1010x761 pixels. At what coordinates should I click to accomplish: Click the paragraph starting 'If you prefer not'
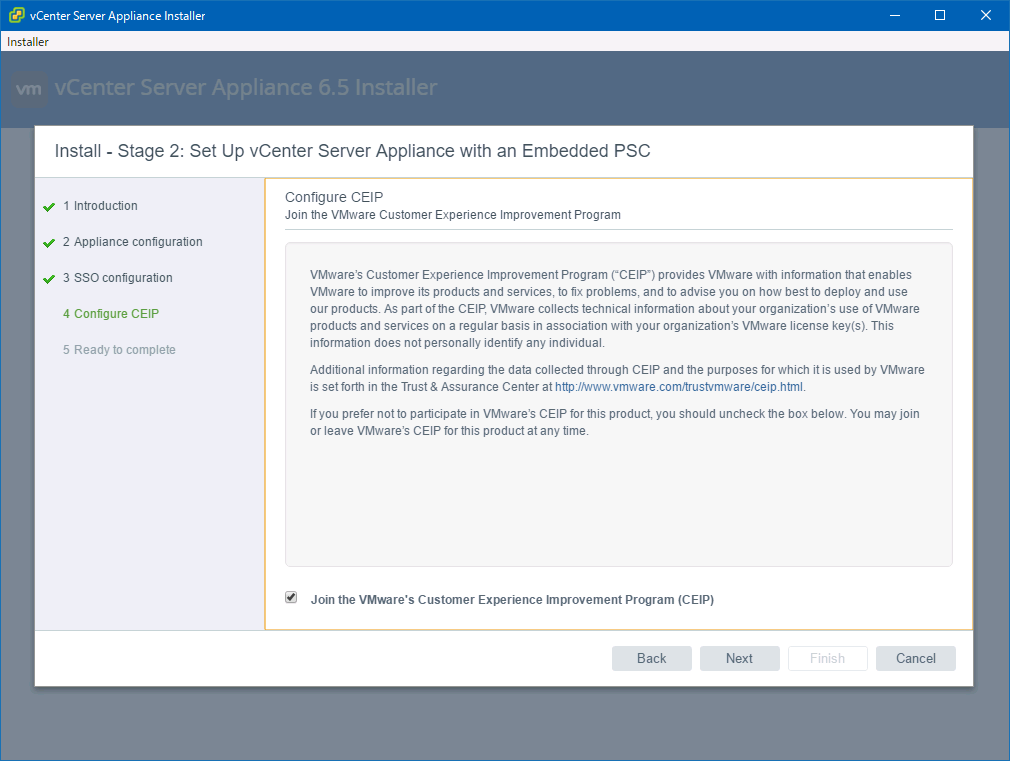click(x=615, y=422)
